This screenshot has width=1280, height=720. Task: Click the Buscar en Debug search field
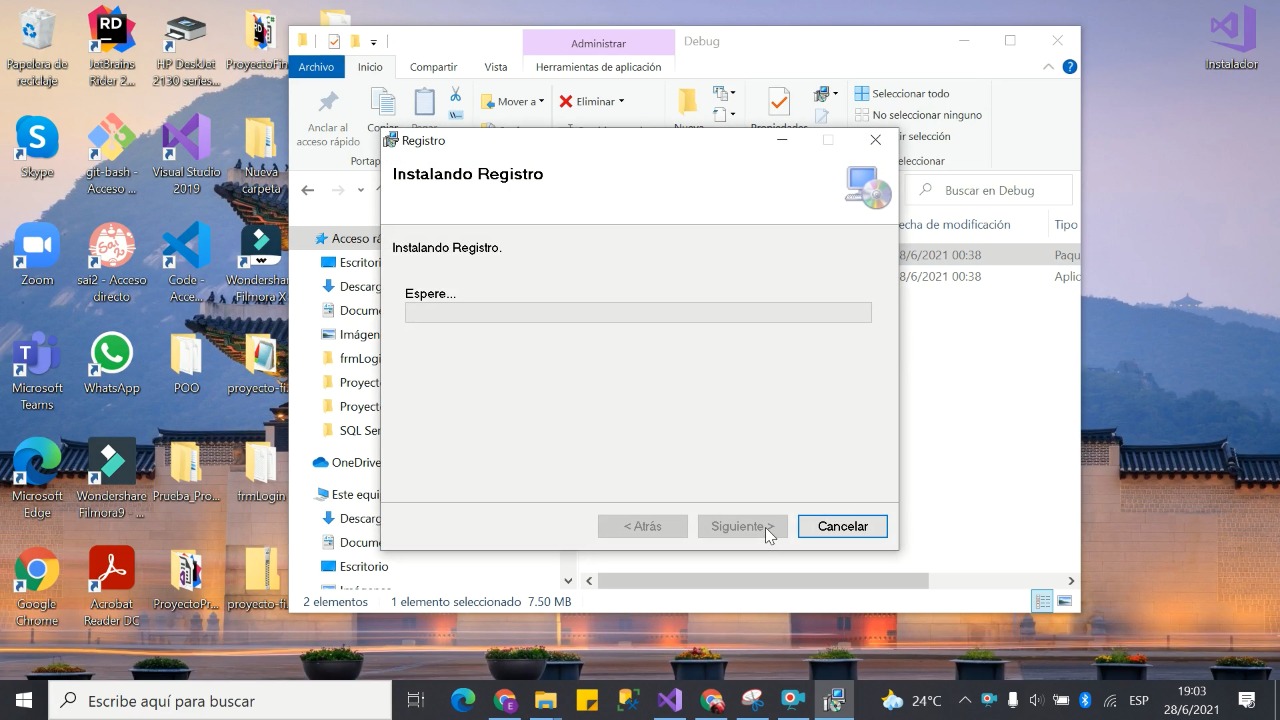tap(989, 190)
